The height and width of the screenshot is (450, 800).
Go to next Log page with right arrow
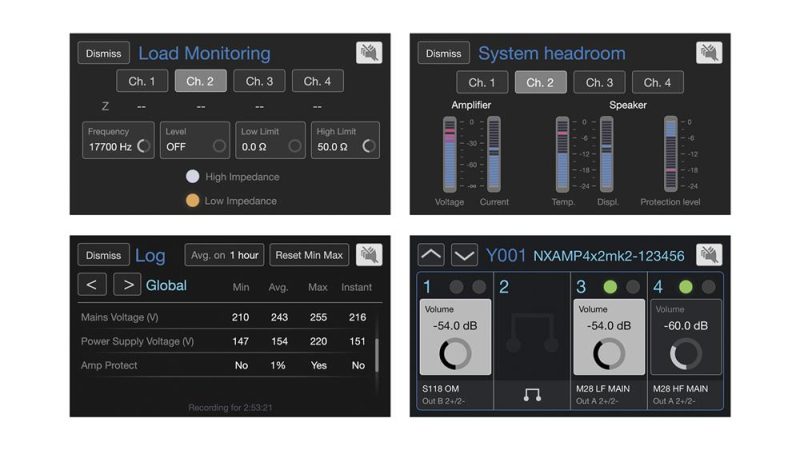(127, 285)
